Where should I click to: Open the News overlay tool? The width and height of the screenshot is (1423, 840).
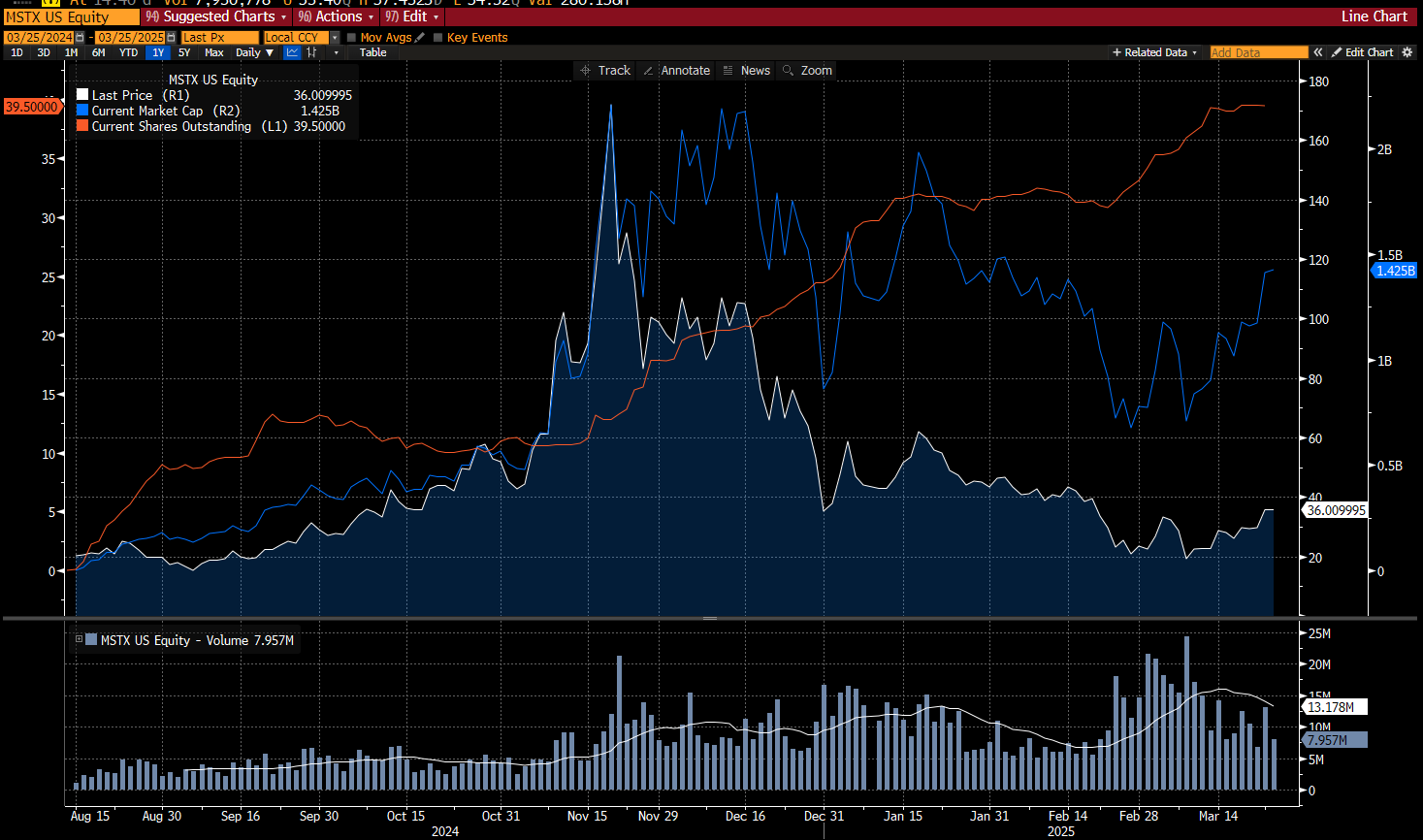coord(746,71)
